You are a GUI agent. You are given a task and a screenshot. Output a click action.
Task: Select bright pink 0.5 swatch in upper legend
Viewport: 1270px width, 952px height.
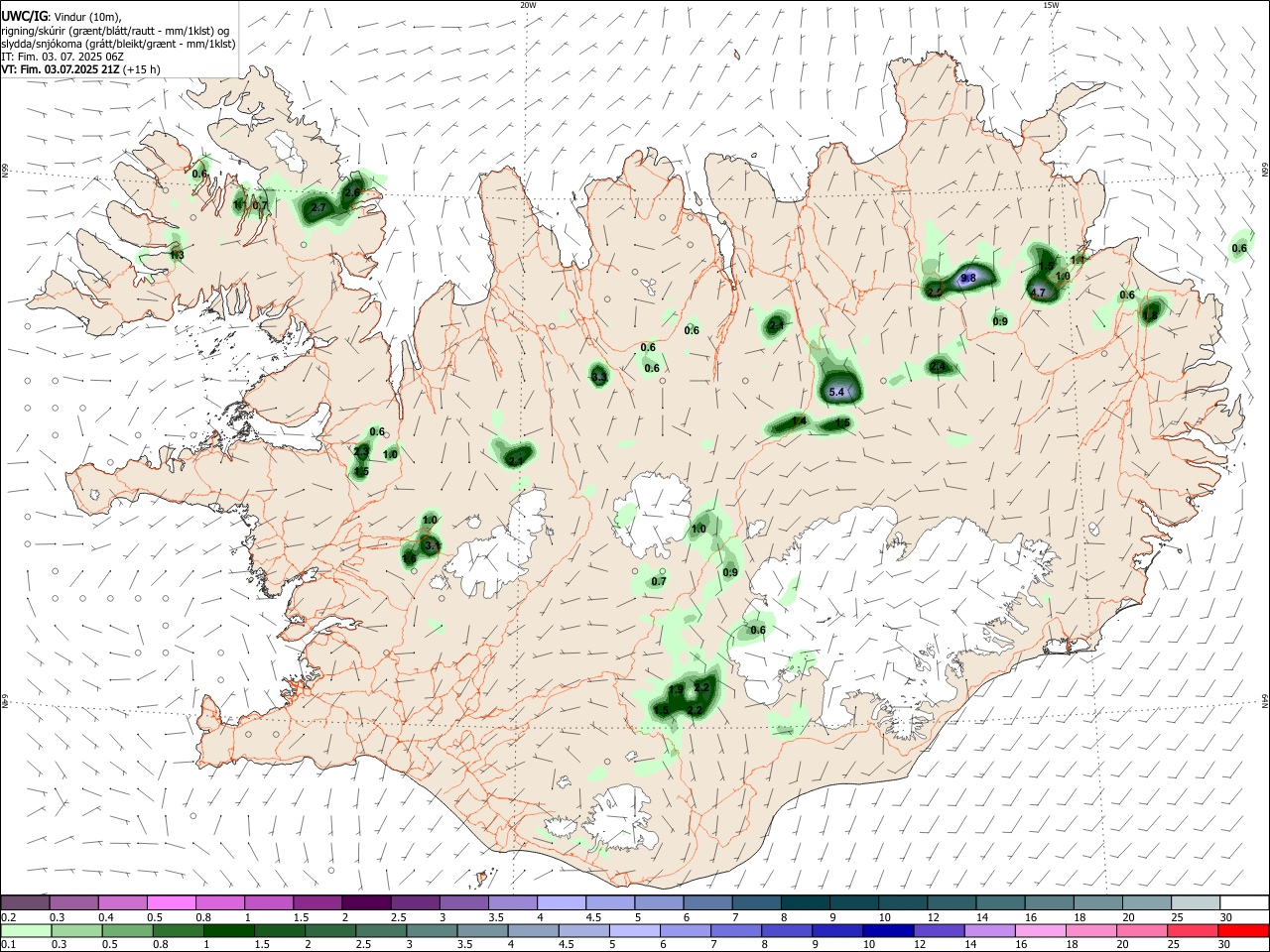171,903
